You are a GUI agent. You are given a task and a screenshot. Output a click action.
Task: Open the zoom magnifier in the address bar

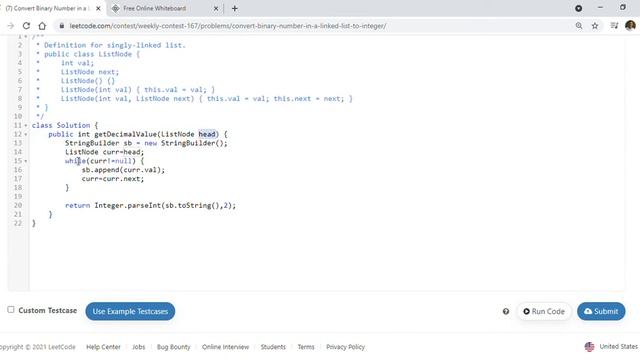579,26
